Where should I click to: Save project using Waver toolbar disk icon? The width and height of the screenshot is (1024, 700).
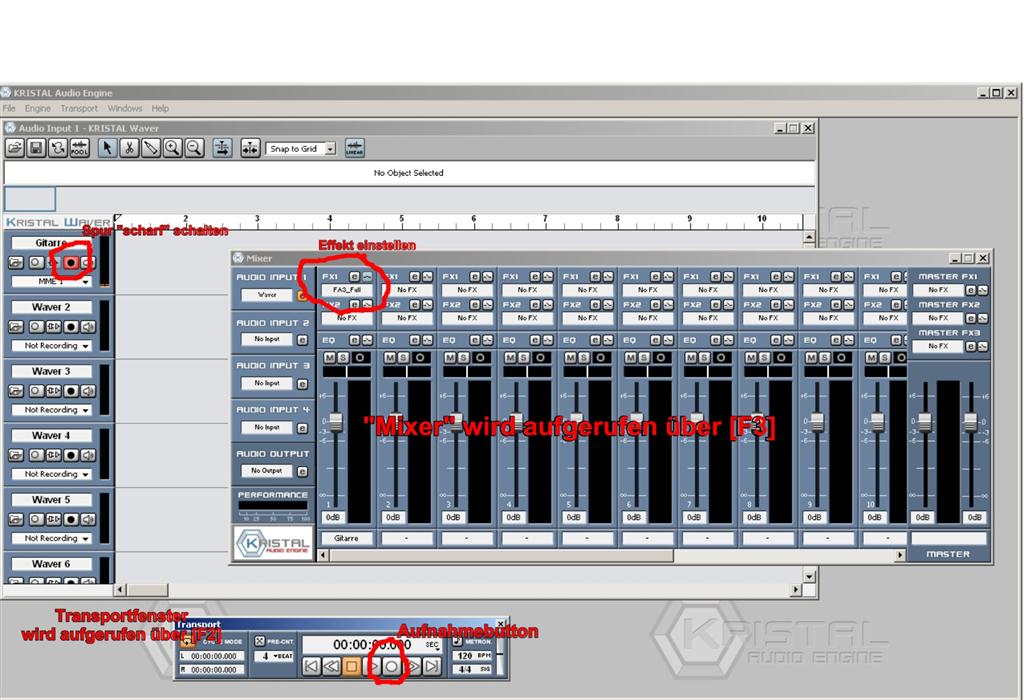36,149
